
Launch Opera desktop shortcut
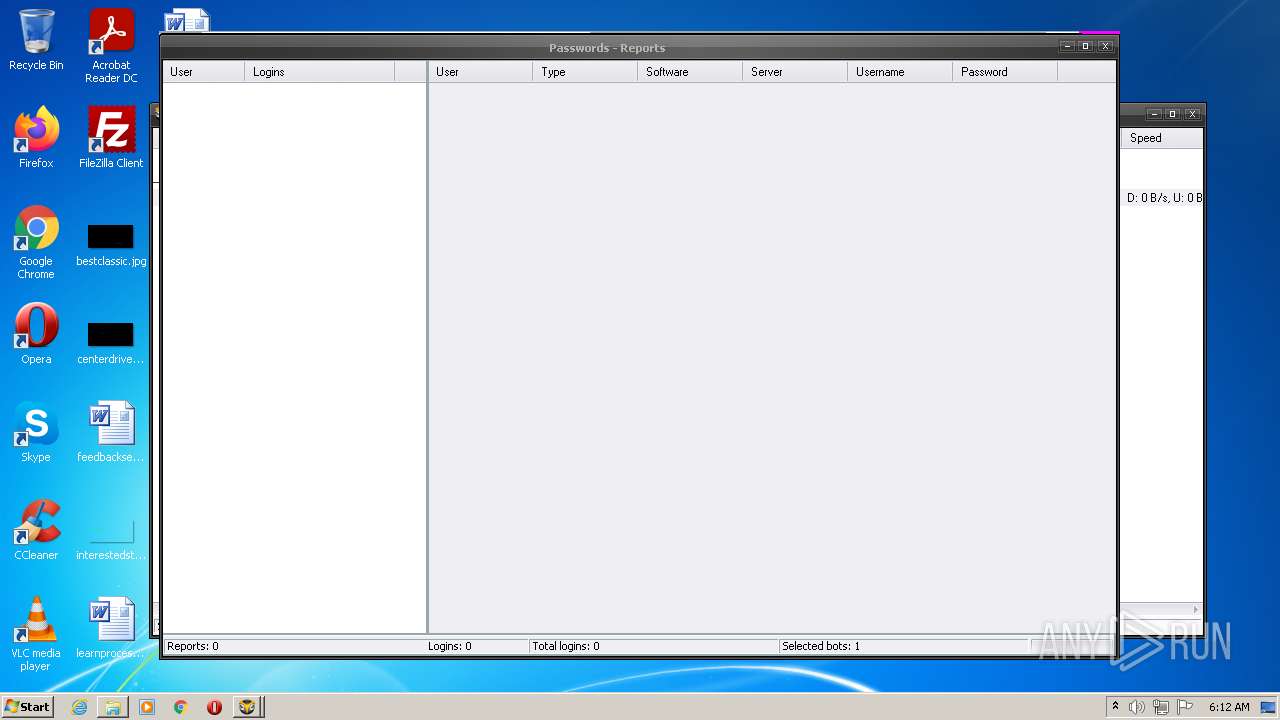36,334
